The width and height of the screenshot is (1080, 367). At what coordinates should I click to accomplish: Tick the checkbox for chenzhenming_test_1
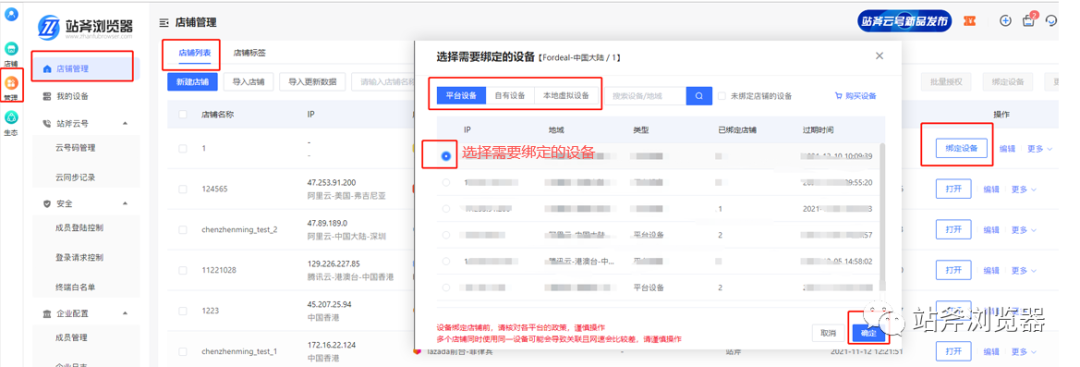183,351
